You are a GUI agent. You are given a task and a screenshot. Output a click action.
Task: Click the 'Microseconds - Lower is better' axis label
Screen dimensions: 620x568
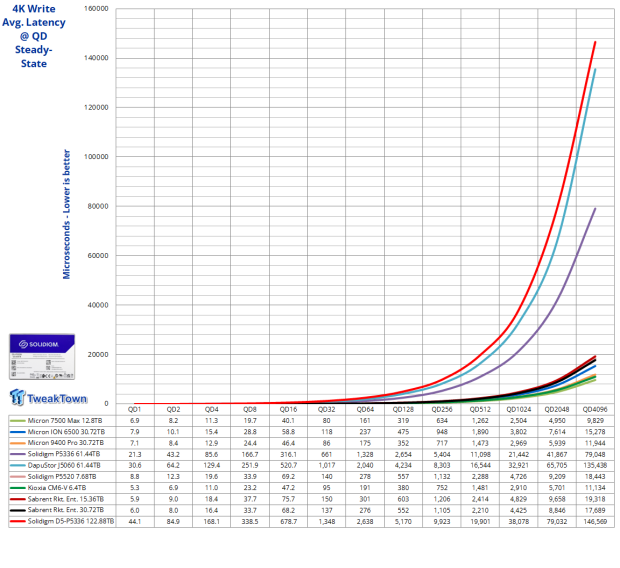[x=66, y=214]
